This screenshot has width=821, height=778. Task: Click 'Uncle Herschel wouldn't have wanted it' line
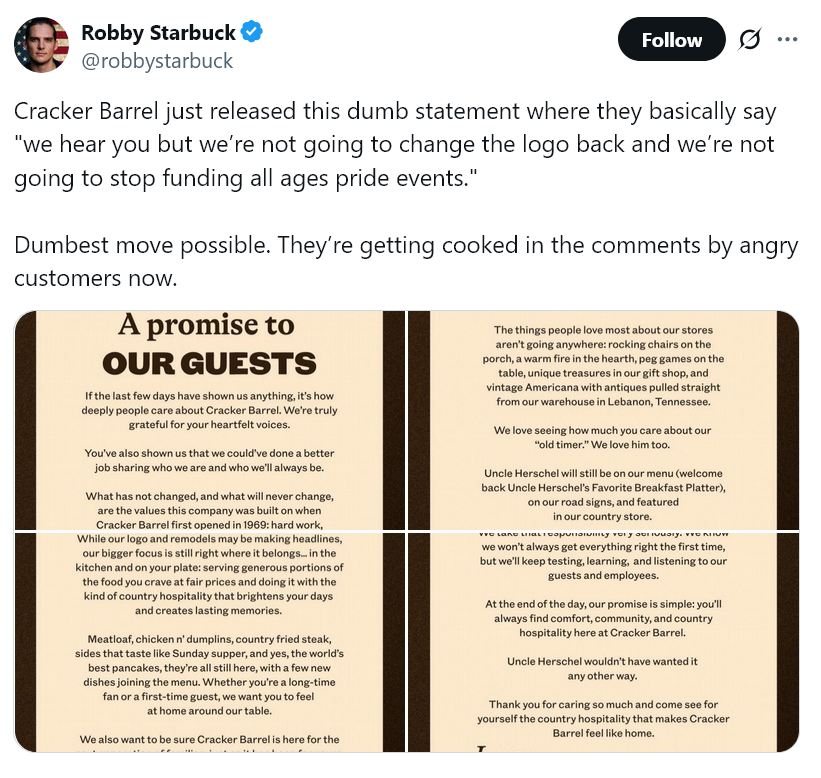point(602,668)
